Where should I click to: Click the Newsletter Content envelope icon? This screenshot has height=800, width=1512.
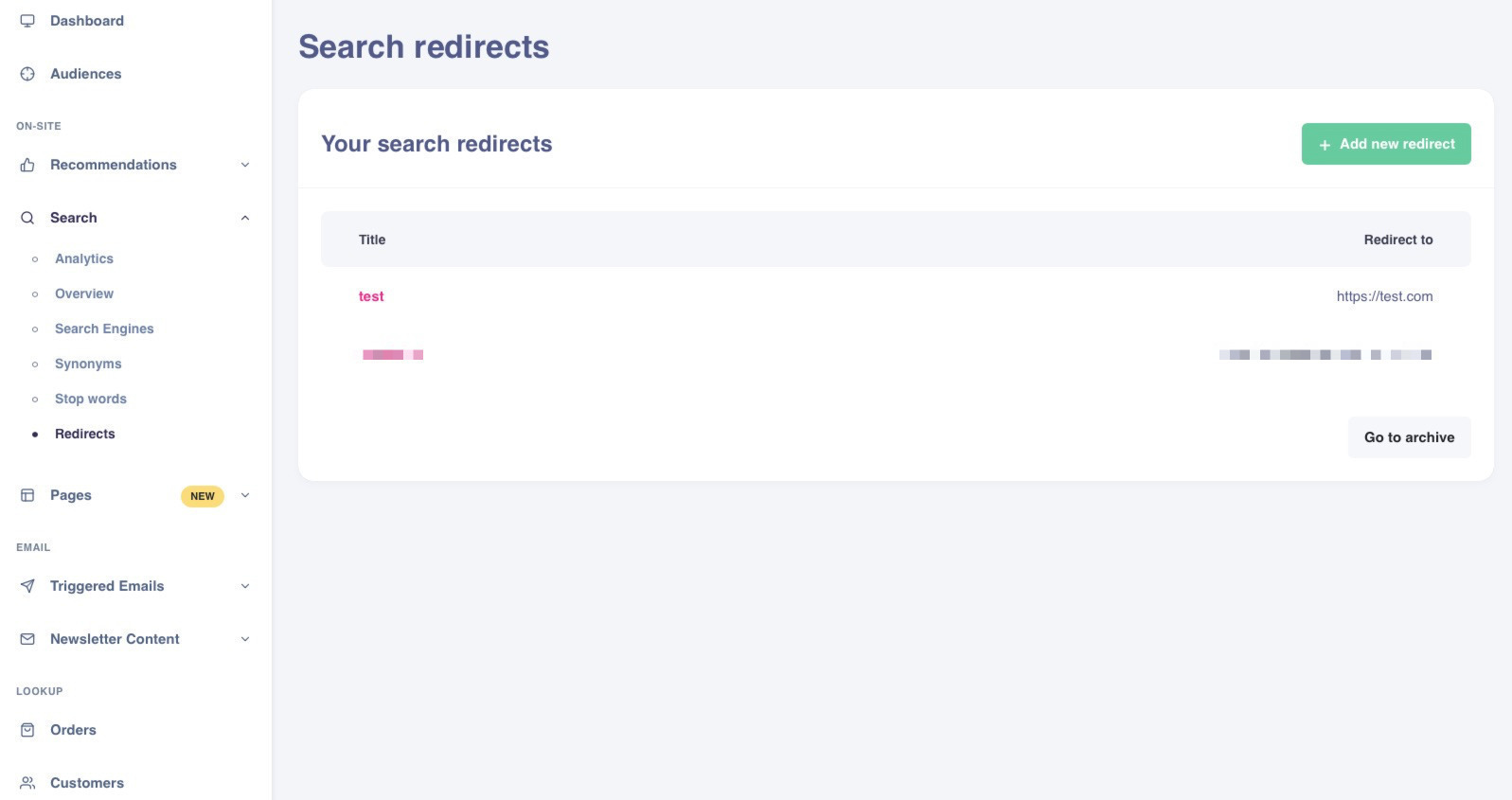27,639
